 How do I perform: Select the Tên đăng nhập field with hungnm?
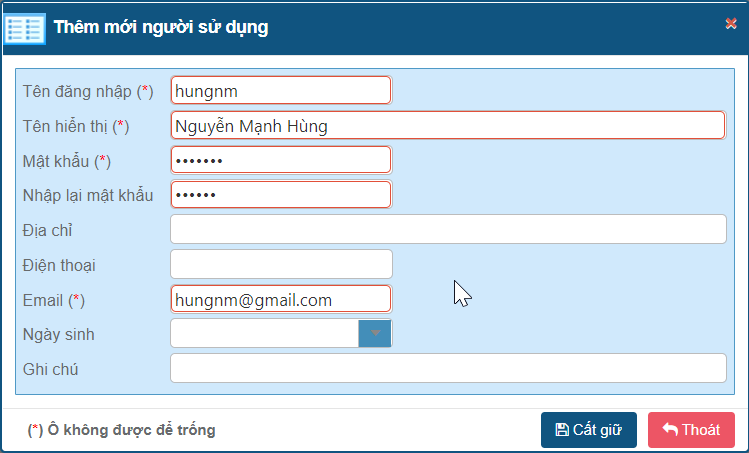click(280, 91)
